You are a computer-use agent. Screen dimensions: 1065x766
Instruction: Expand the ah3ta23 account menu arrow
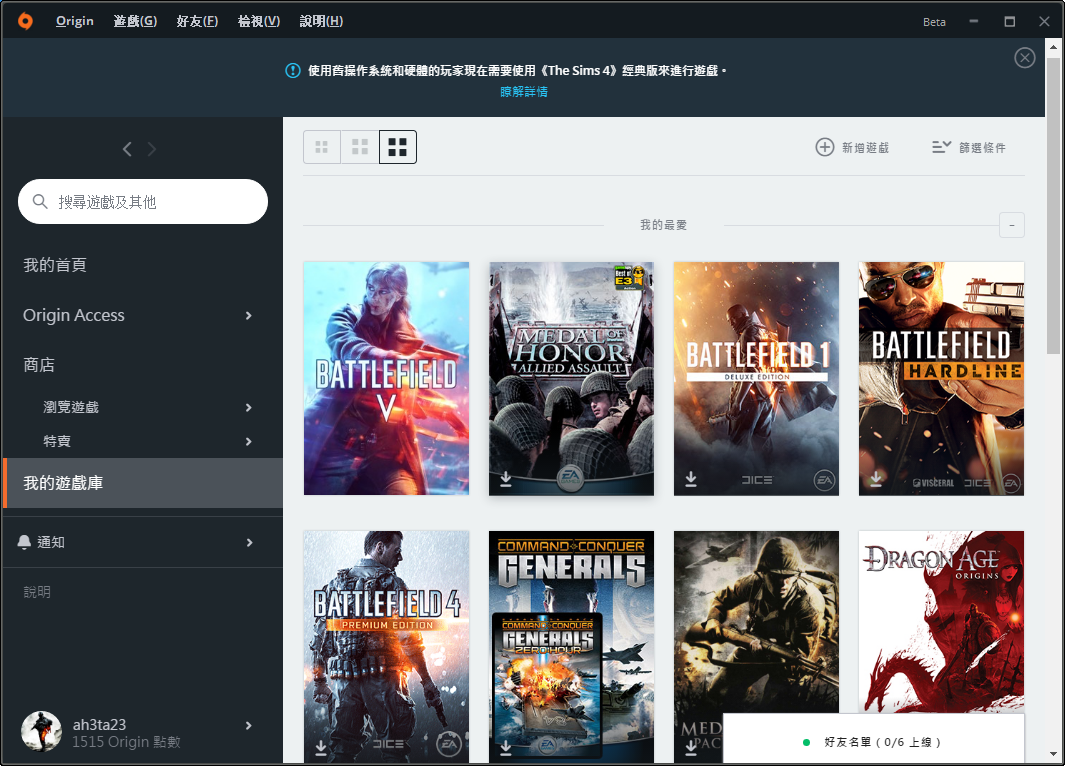tap(249, 725)
